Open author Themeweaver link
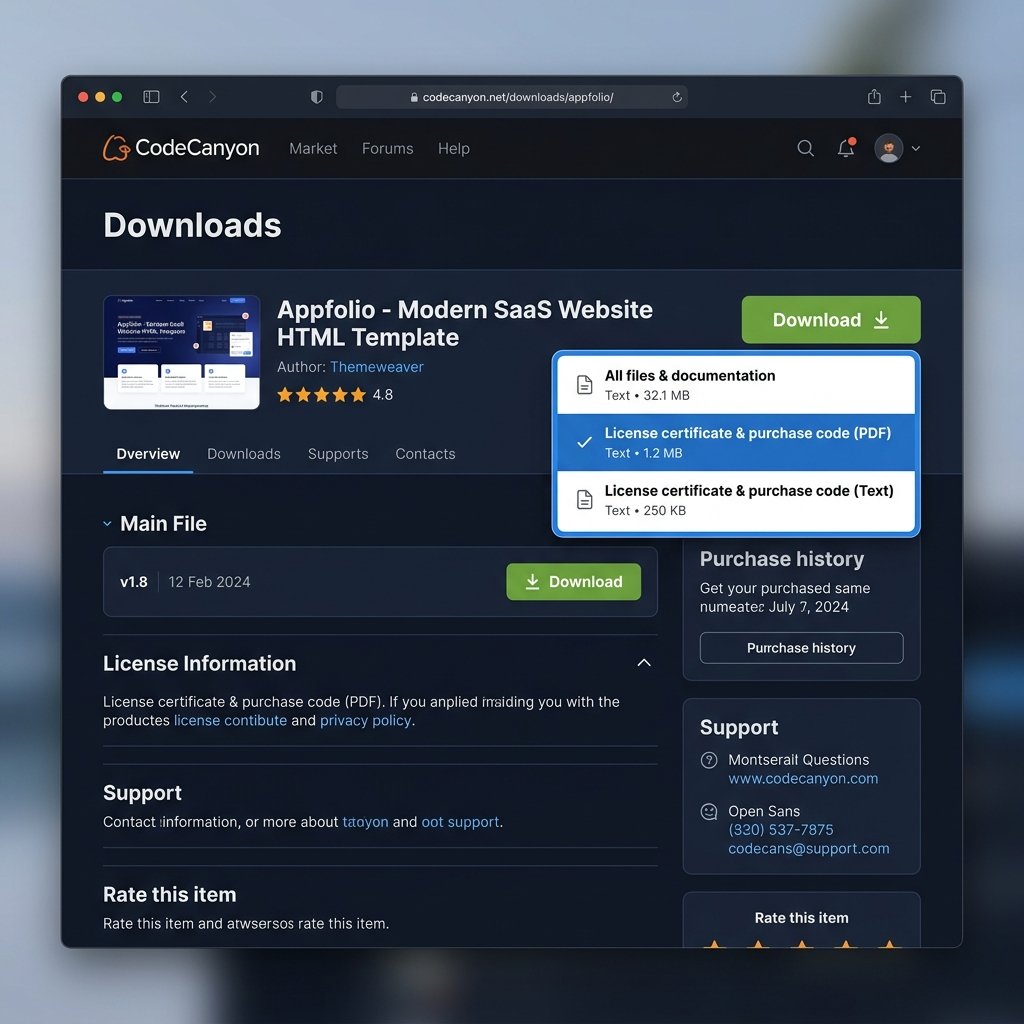 pyautogui.click(x=377, y=367)
